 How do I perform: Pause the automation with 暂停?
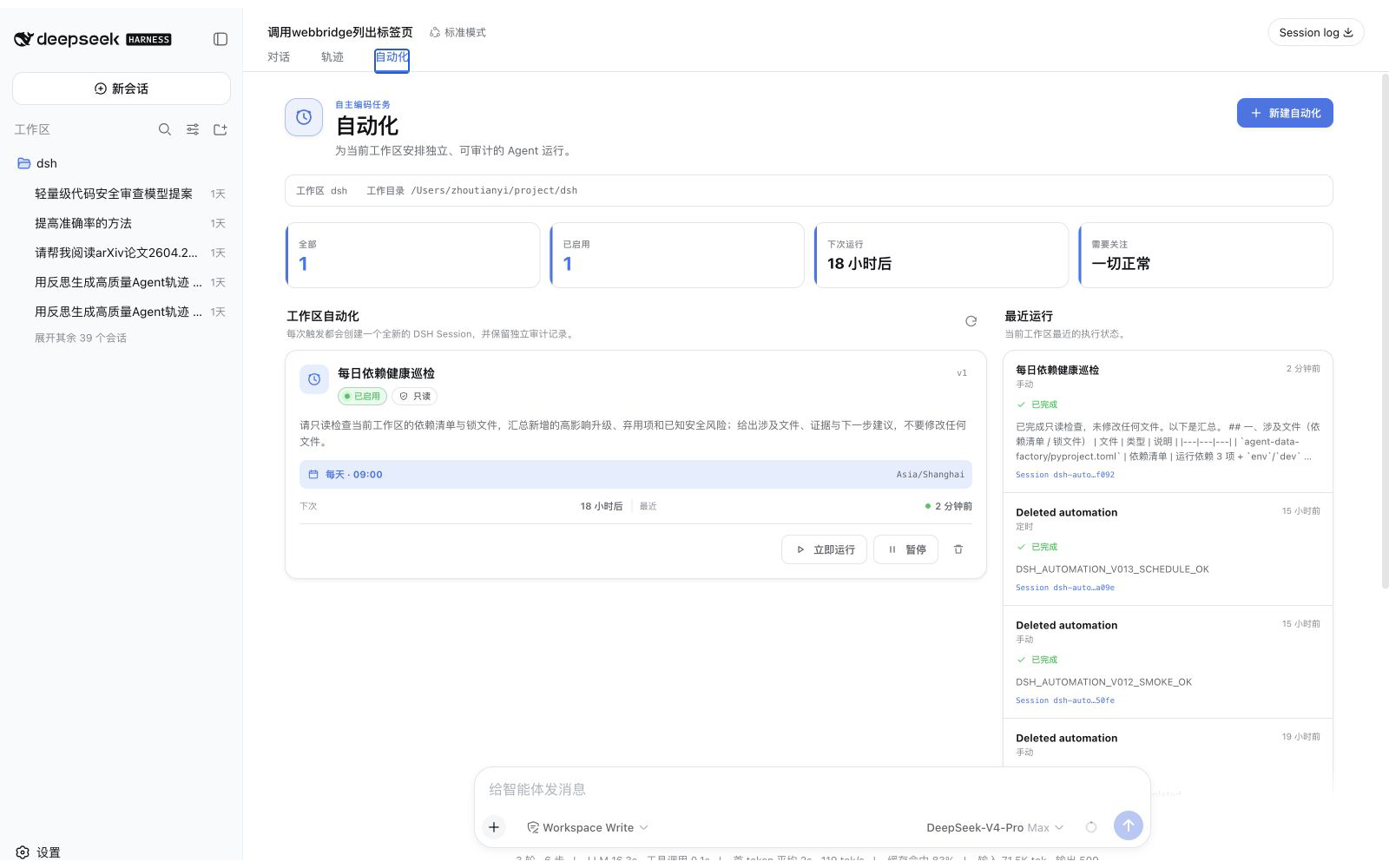(906, 549)
